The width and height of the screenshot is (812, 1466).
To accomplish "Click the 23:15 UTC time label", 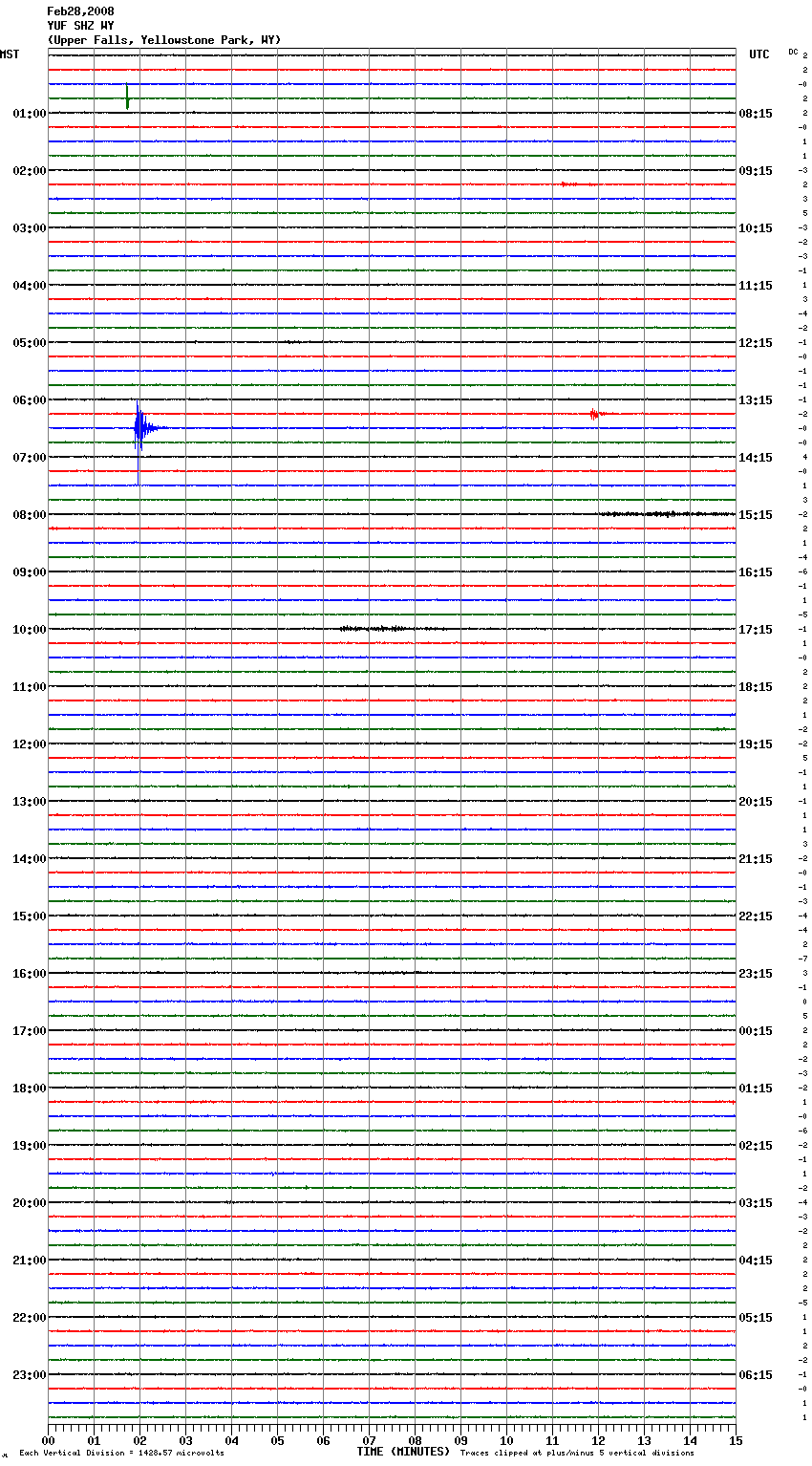I will coord(756,974).
